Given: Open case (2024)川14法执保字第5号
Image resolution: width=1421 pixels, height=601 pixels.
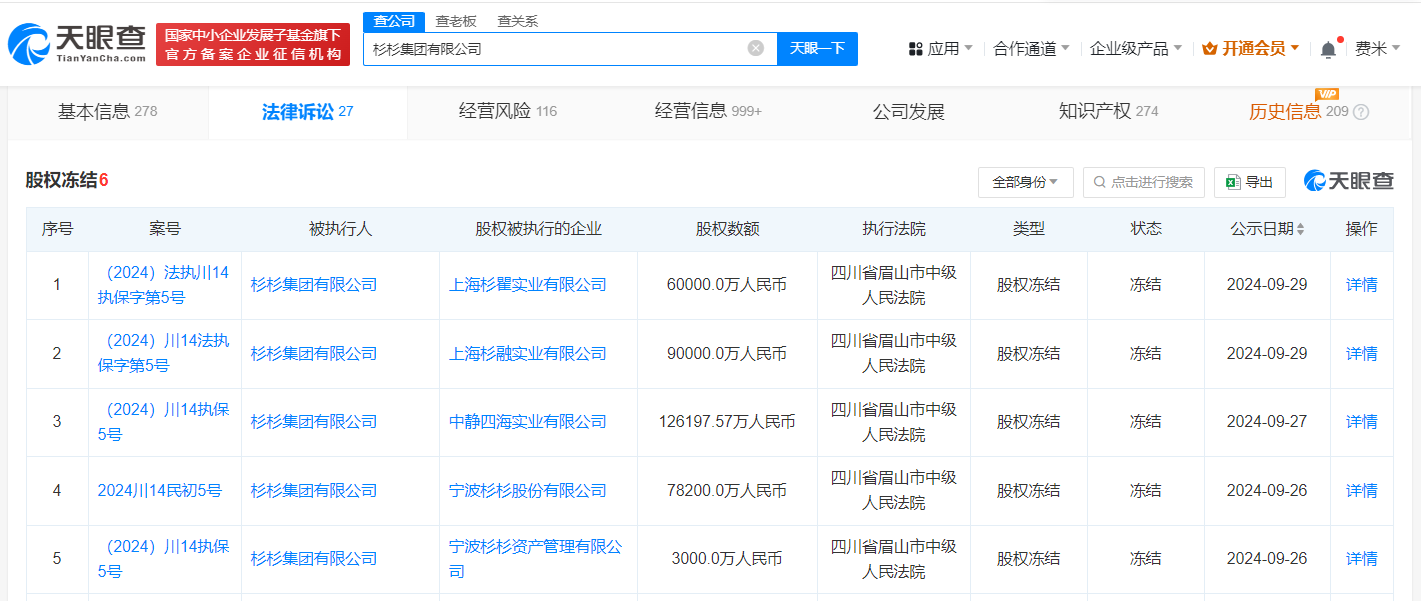Looking at the screenshot, I should pyautogui.click(x=164, y=353).
